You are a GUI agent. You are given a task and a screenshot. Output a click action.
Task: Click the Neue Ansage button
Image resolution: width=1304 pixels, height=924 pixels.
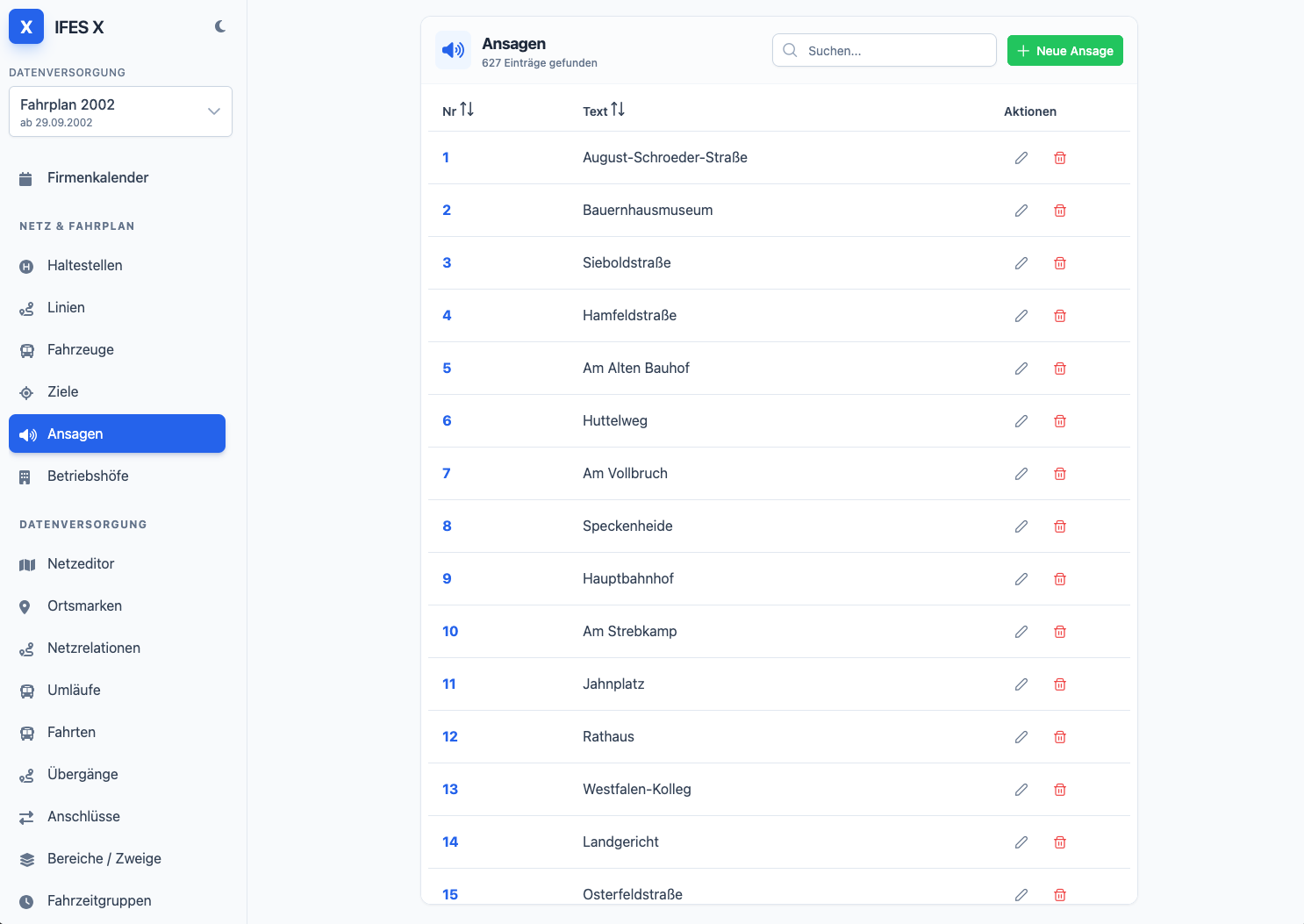pos(1065,51)
